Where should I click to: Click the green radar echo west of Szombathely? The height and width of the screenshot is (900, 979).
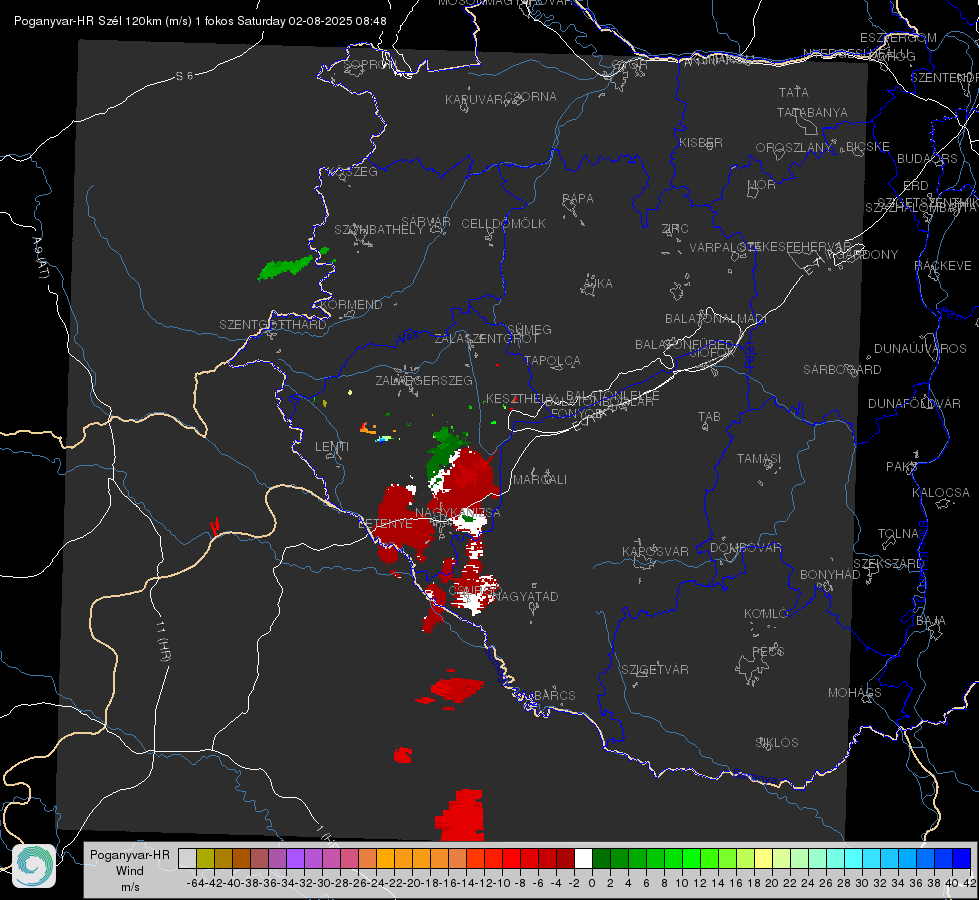point(286,267)
